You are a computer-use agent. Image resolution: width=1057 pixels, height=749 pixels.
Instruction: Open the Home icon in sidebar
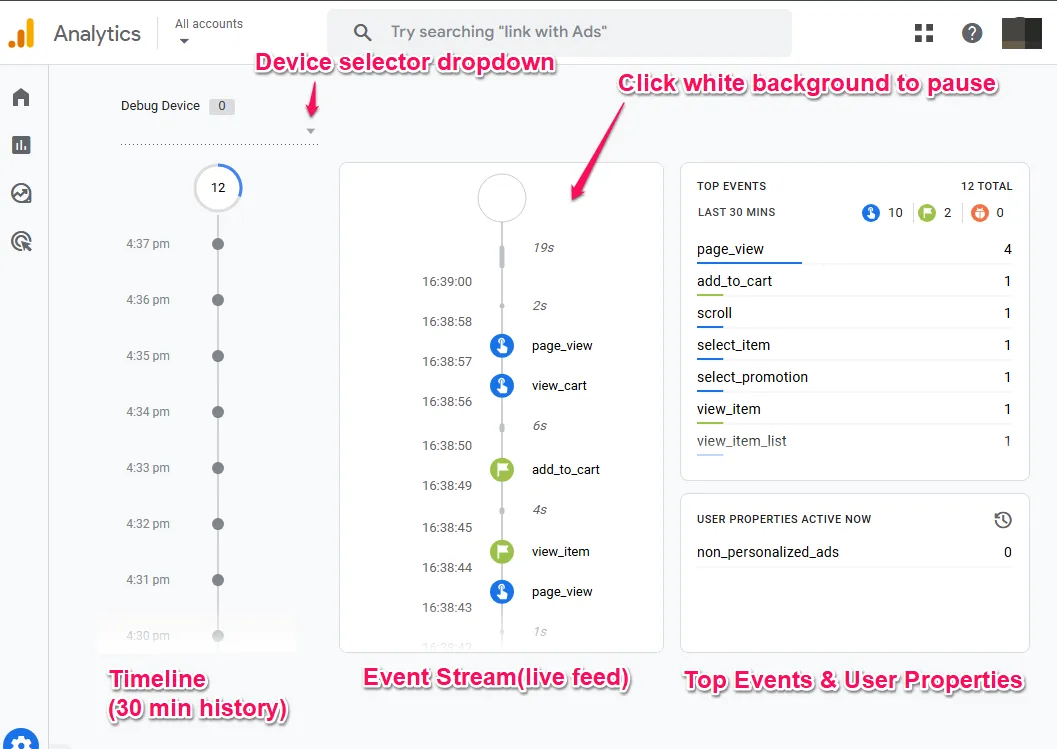point(21,97)
